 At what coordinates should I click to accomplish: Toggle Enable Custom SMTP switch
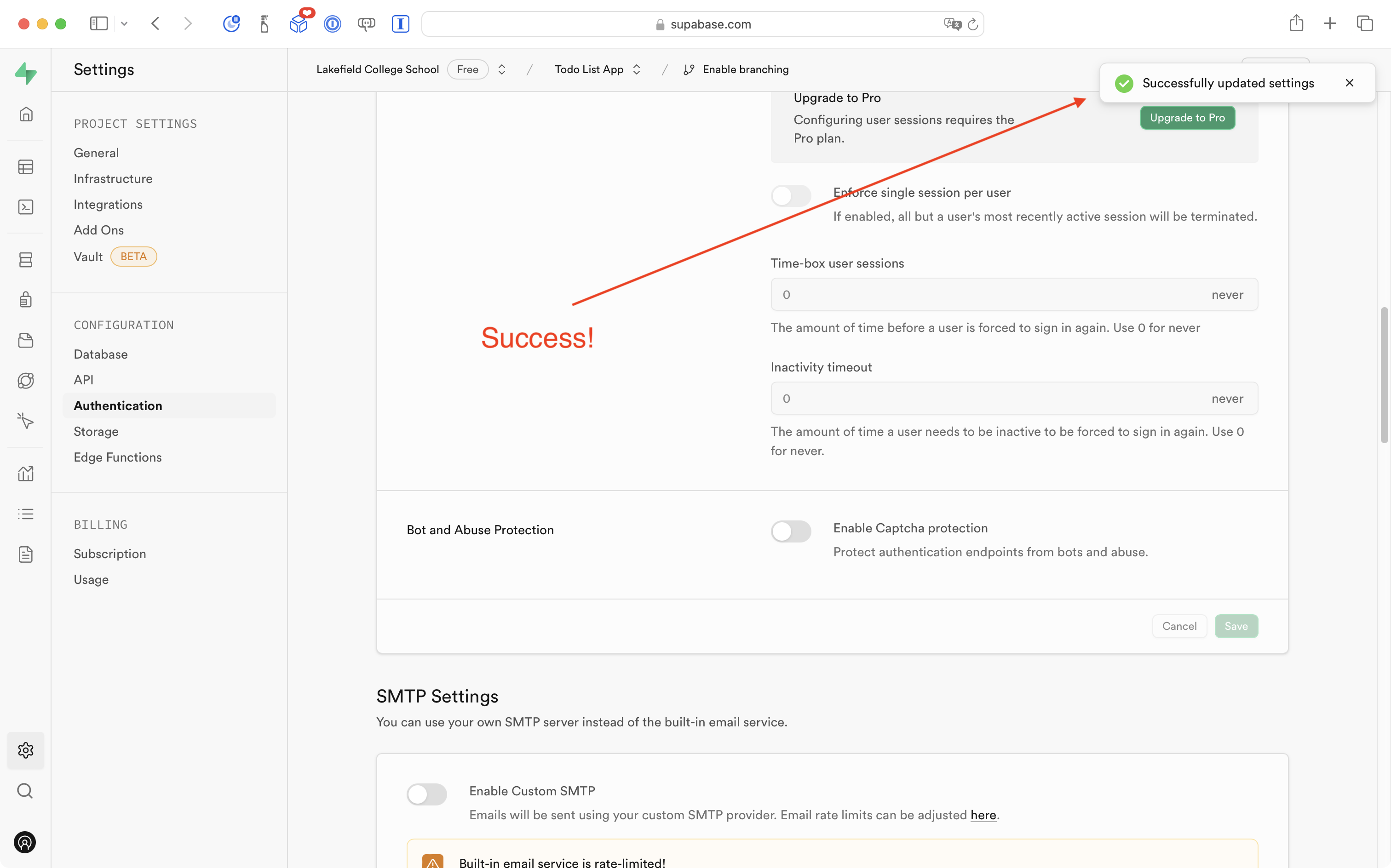point(426,794)
